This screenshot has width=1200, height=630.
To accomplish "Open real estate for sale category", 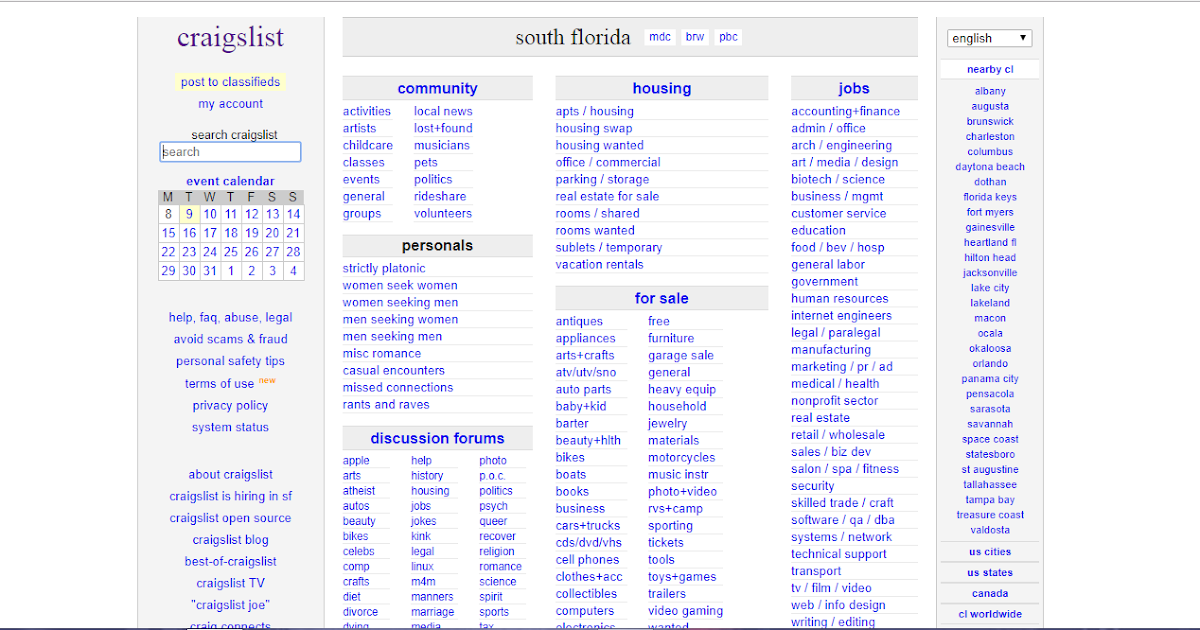I will (607, 197).
